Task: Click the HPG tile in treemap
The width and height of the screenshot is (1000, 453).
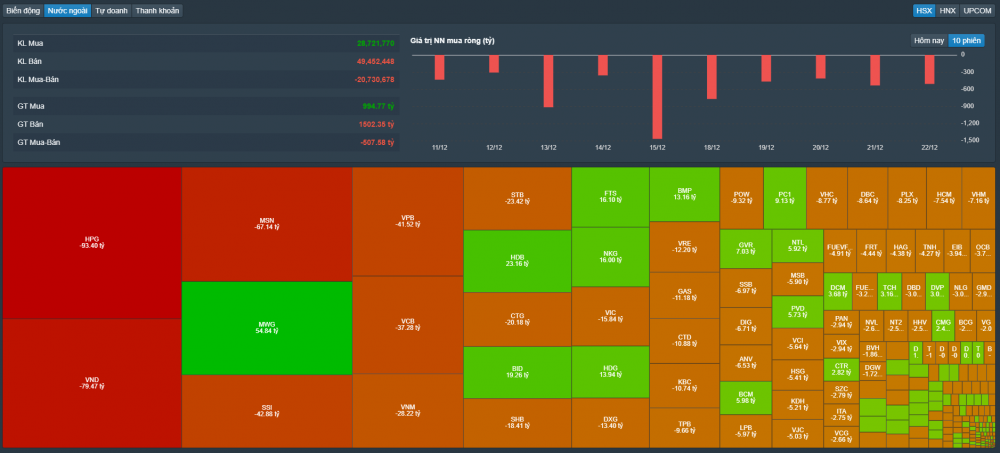Action: tap(92, 242)
